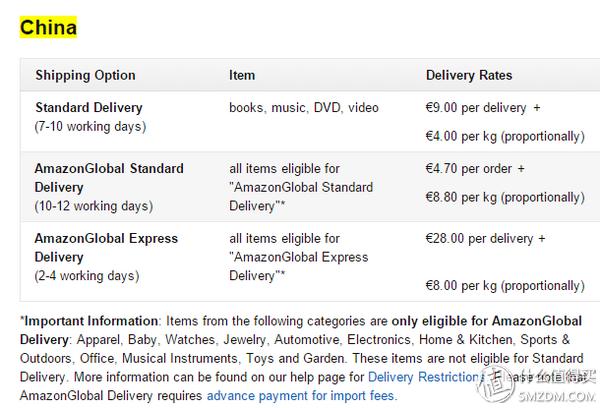Screen dimensions: 600x408
Task: Select the AmazonGlobal Express Delivery option text
Action: 106,248
